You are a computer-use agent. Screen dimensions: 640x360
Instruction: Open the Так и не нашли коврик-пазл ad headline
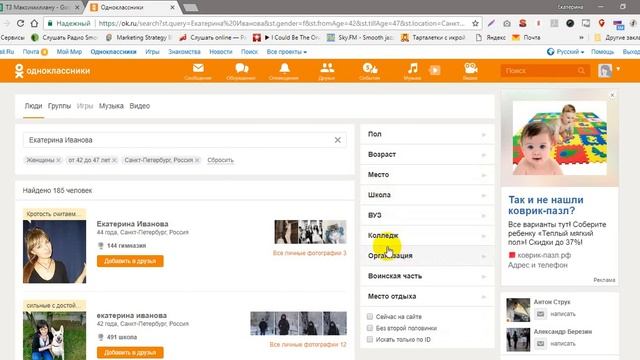pos(546,205)
